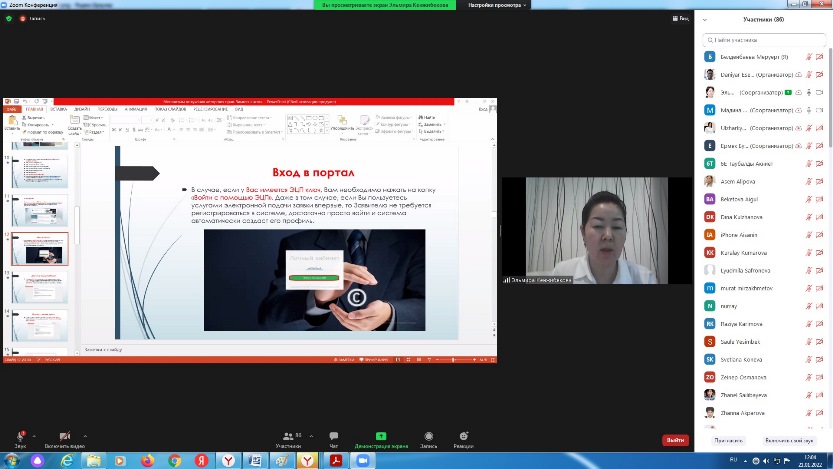The height and width of the screenshot is (469, 833).
Task: Open the Чат chat icon
Action: pyautogui.click(x=334, y=436)
